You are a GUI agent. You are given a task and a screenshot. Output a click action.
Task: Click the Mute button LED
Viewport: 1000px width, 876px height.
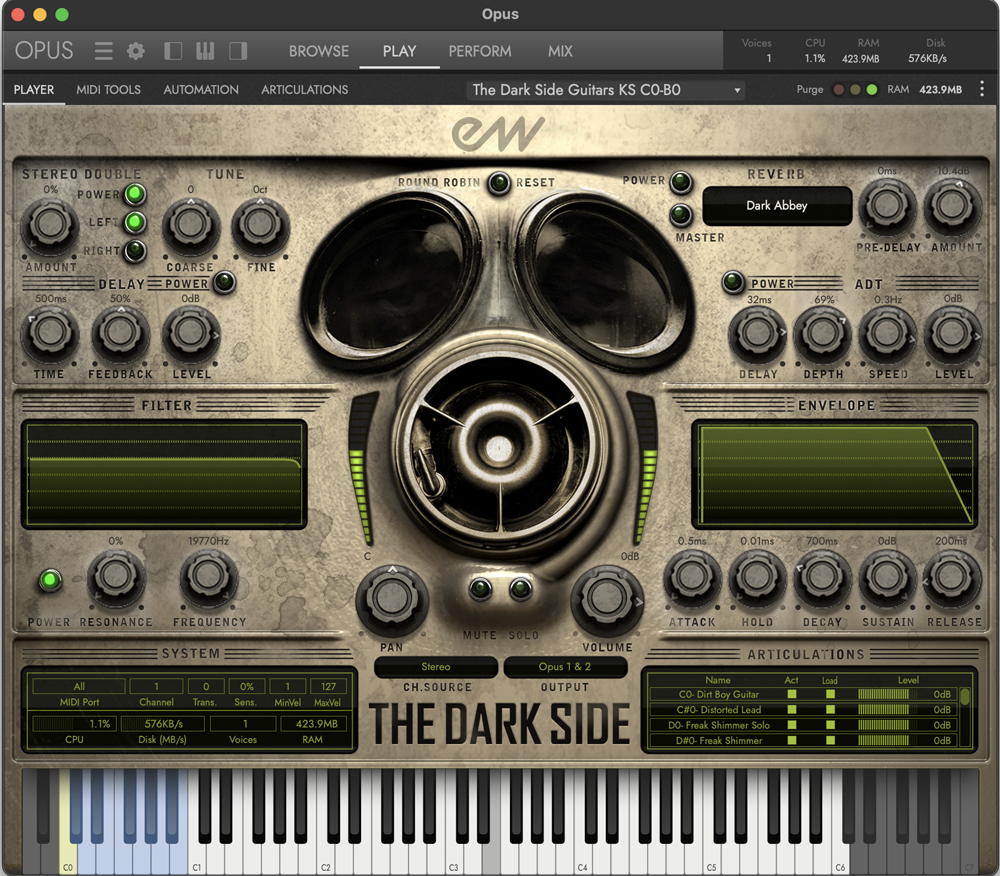click(483, 589)
